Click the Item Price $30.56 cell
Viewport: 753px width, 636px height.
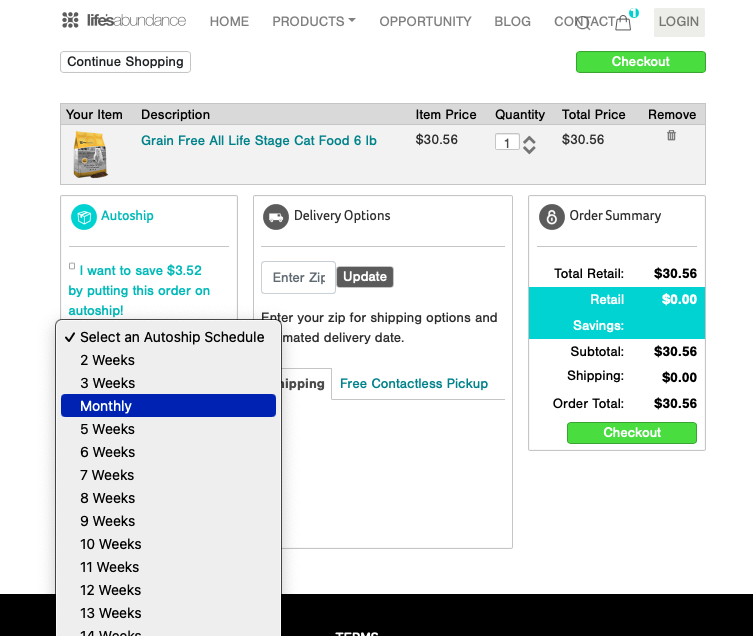coord(437,140)
